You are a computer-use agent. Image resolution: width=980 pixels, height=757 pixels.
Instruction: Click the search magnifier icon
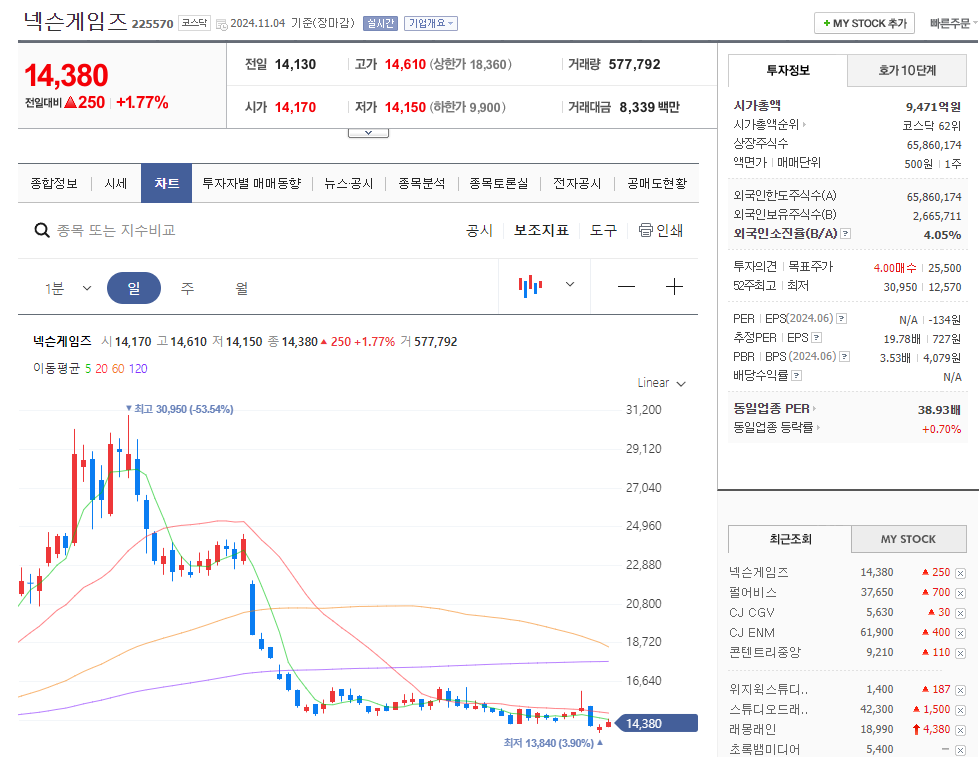(42, 231)
